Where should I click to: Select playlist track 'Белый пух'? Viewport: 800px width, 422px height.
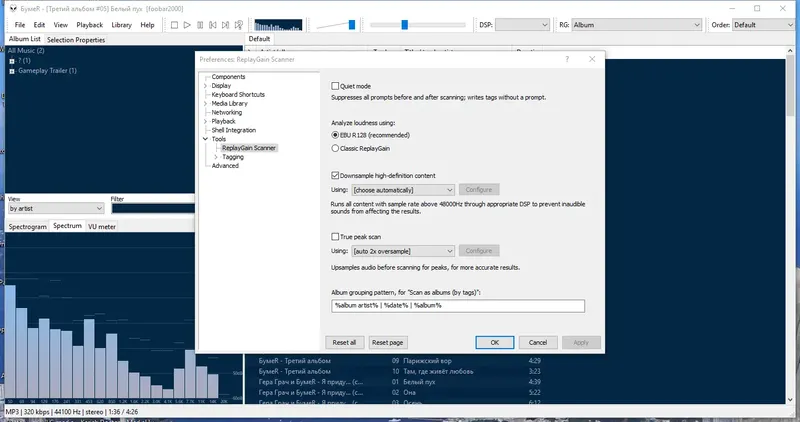(418, 382)
